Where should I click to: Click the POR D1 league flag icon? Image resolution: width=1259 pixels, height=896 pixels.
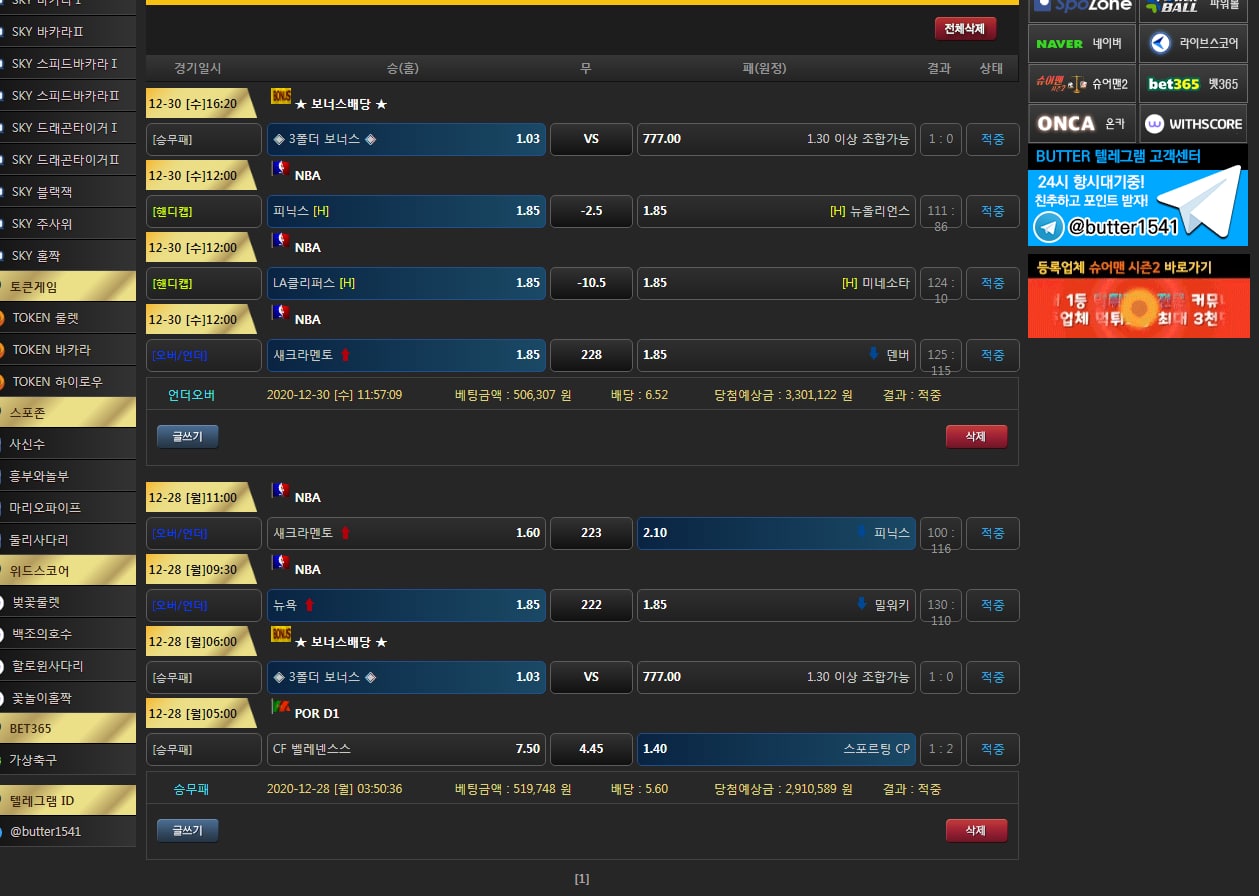point(281,707)
